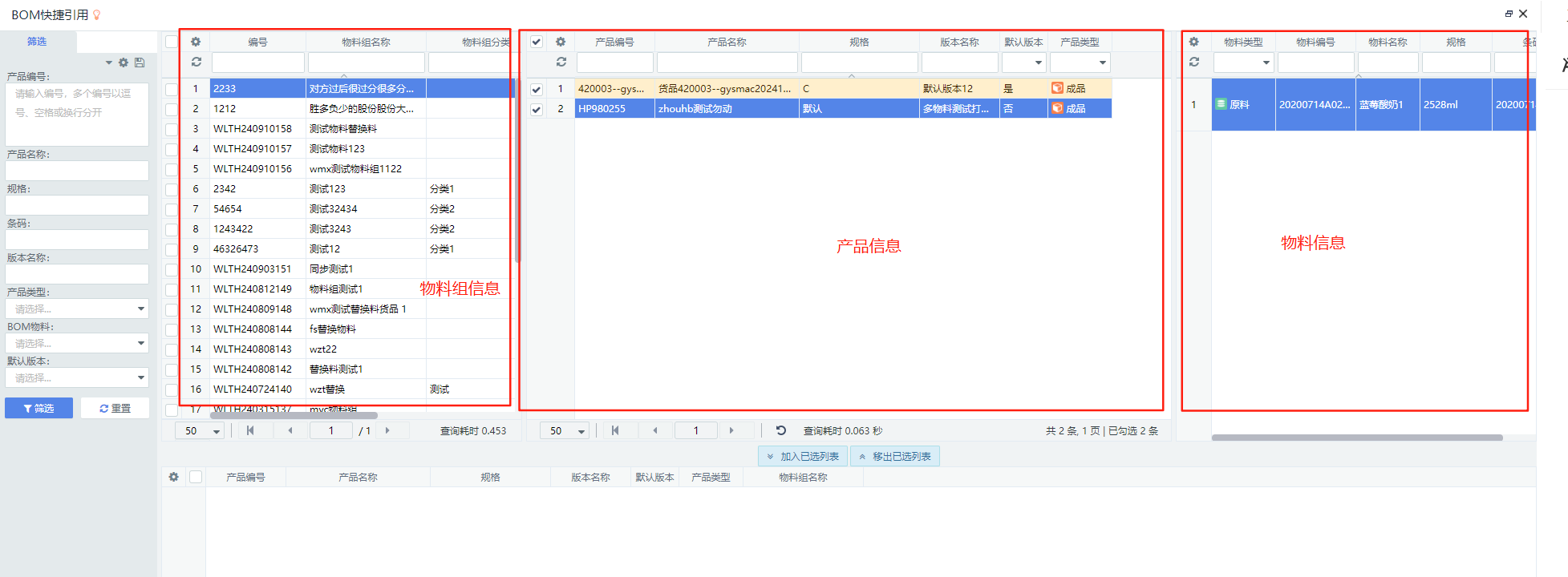Expand the 产品类型 dropdown in filter panel
The height and width of the screenshot is (577, 1568).
(77, 309)
